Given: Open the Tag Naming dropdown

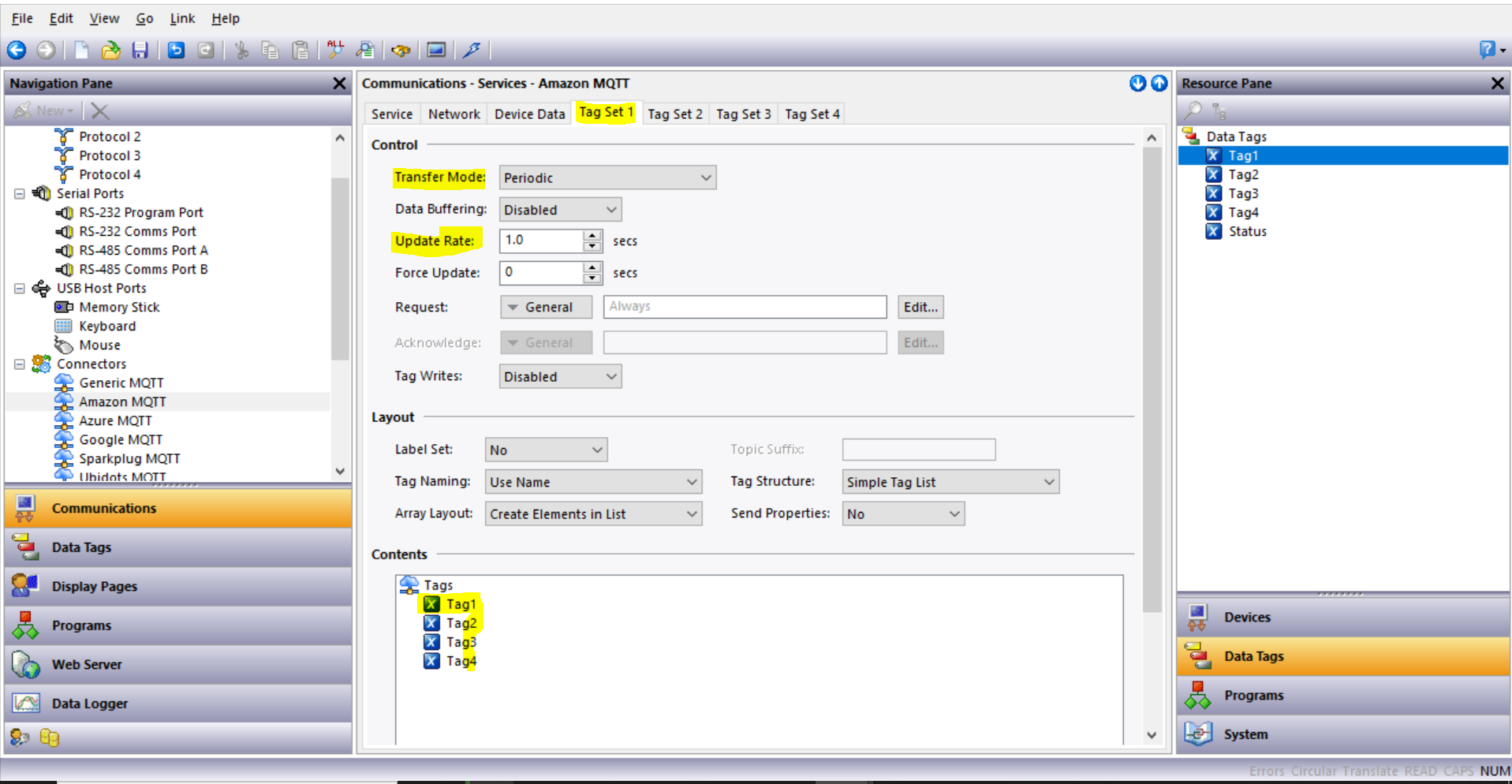Looking at the screenshot, I should click(x=593, y=482).
